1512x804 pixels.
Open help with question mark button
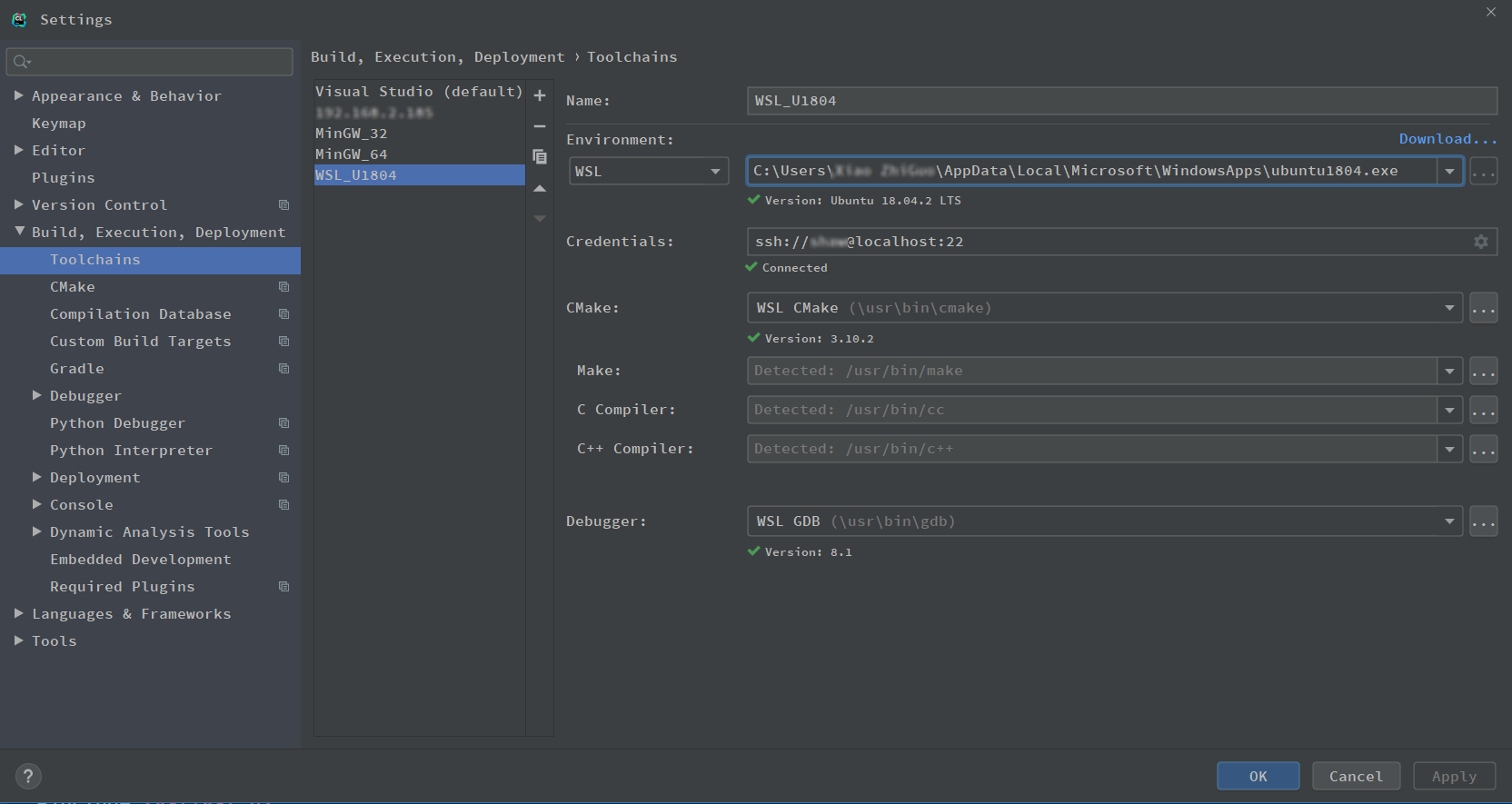click(28, 776)
